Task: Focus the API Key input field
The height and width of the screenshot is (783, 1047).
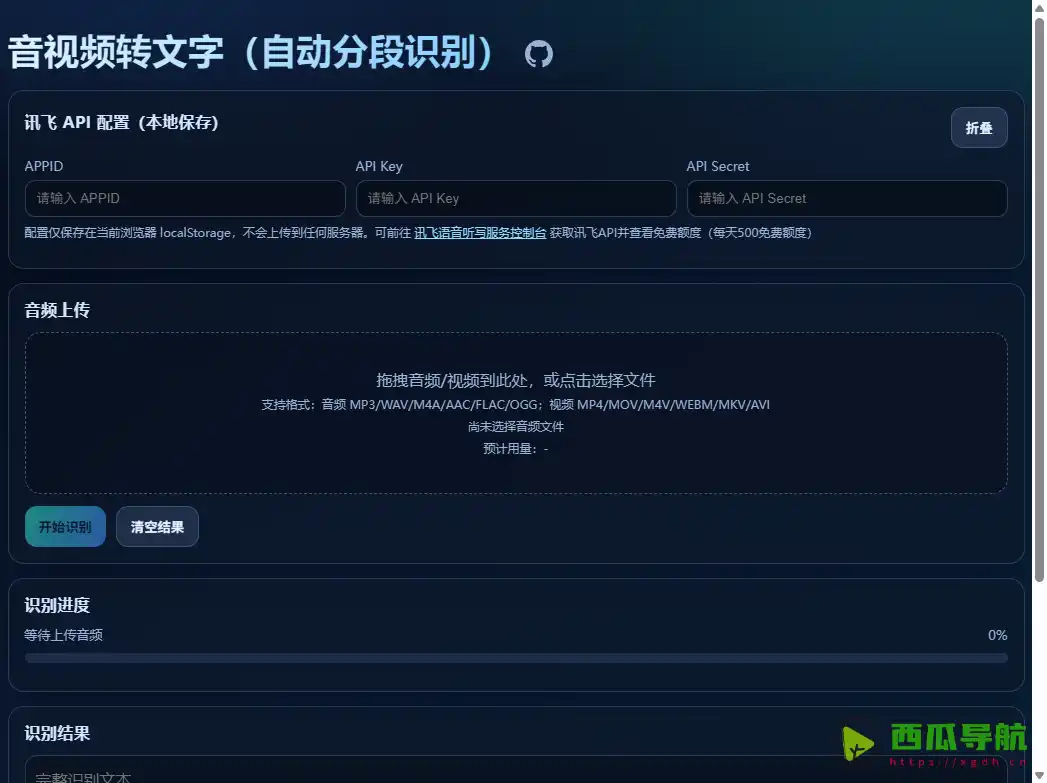Action: pos(516,198)
